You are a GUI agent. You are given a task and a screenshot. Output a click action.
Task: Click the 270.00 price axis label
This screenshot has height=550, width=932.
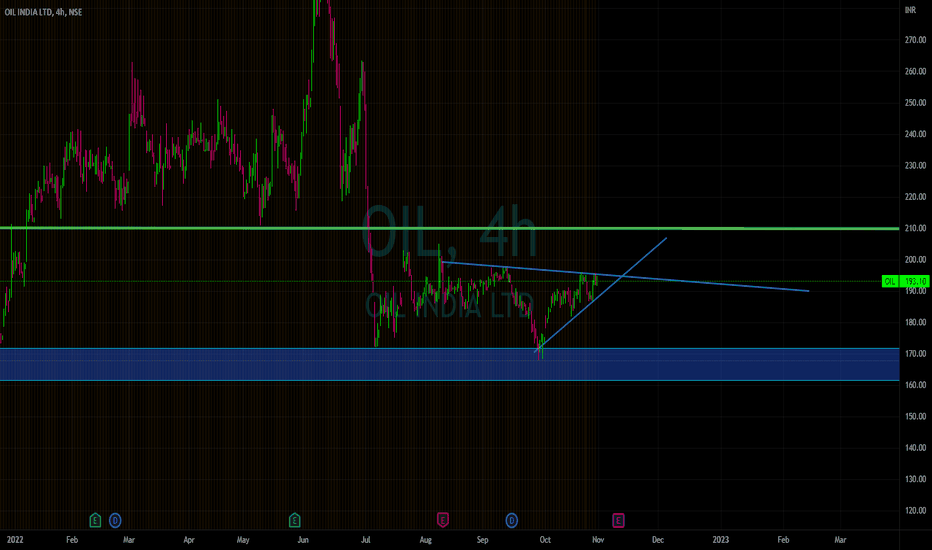[x=915, y=40]
